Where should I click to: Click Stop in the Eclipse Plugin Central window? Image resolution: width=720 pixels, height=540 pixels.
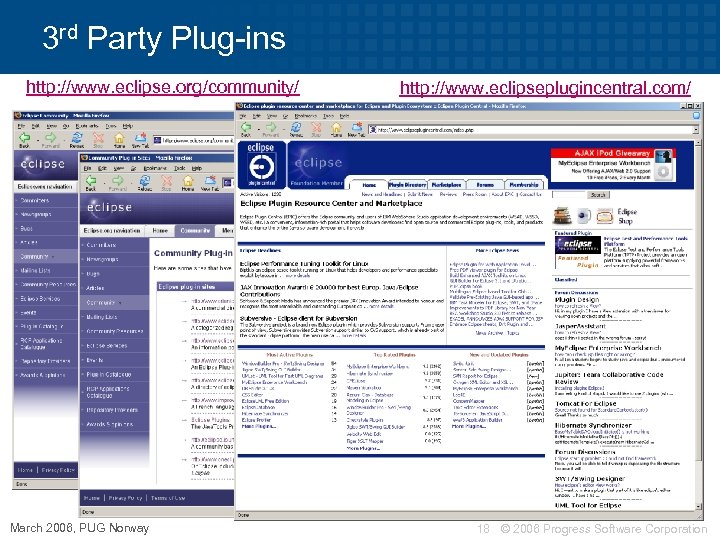pyautogui.click(x=316, y=128)
